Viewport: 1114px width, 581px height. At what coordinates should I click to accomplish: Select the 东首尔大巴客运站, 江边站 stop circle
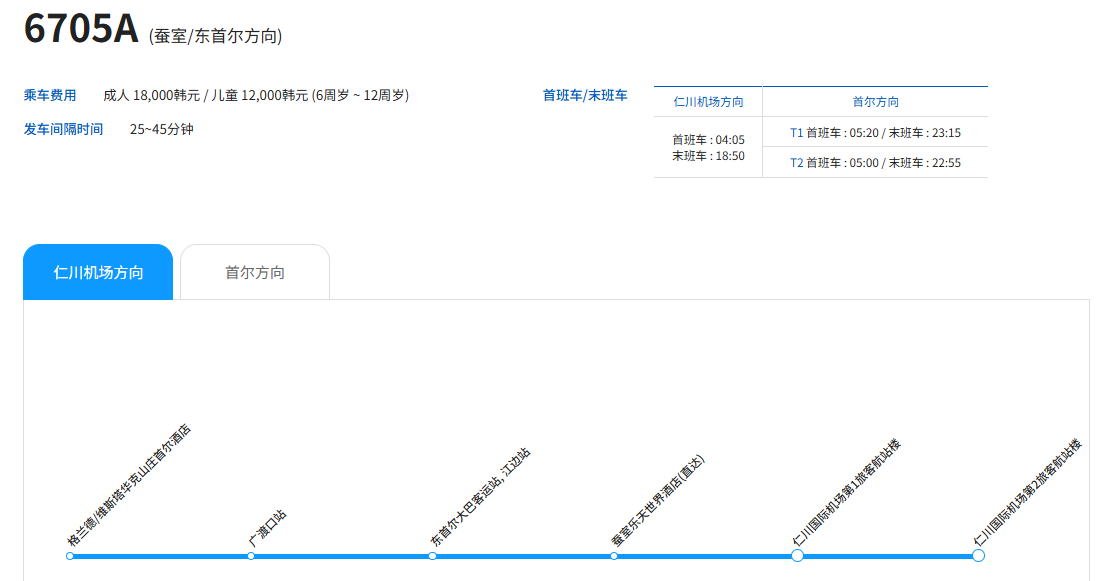pyautogui.click(x=432, y=556)
